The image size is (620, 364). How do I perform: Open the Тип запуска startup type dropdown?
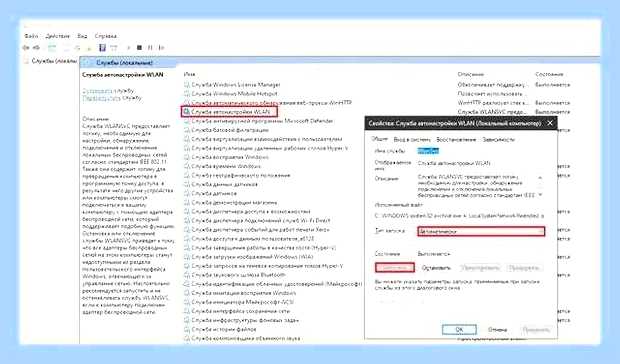click(481, 231)
